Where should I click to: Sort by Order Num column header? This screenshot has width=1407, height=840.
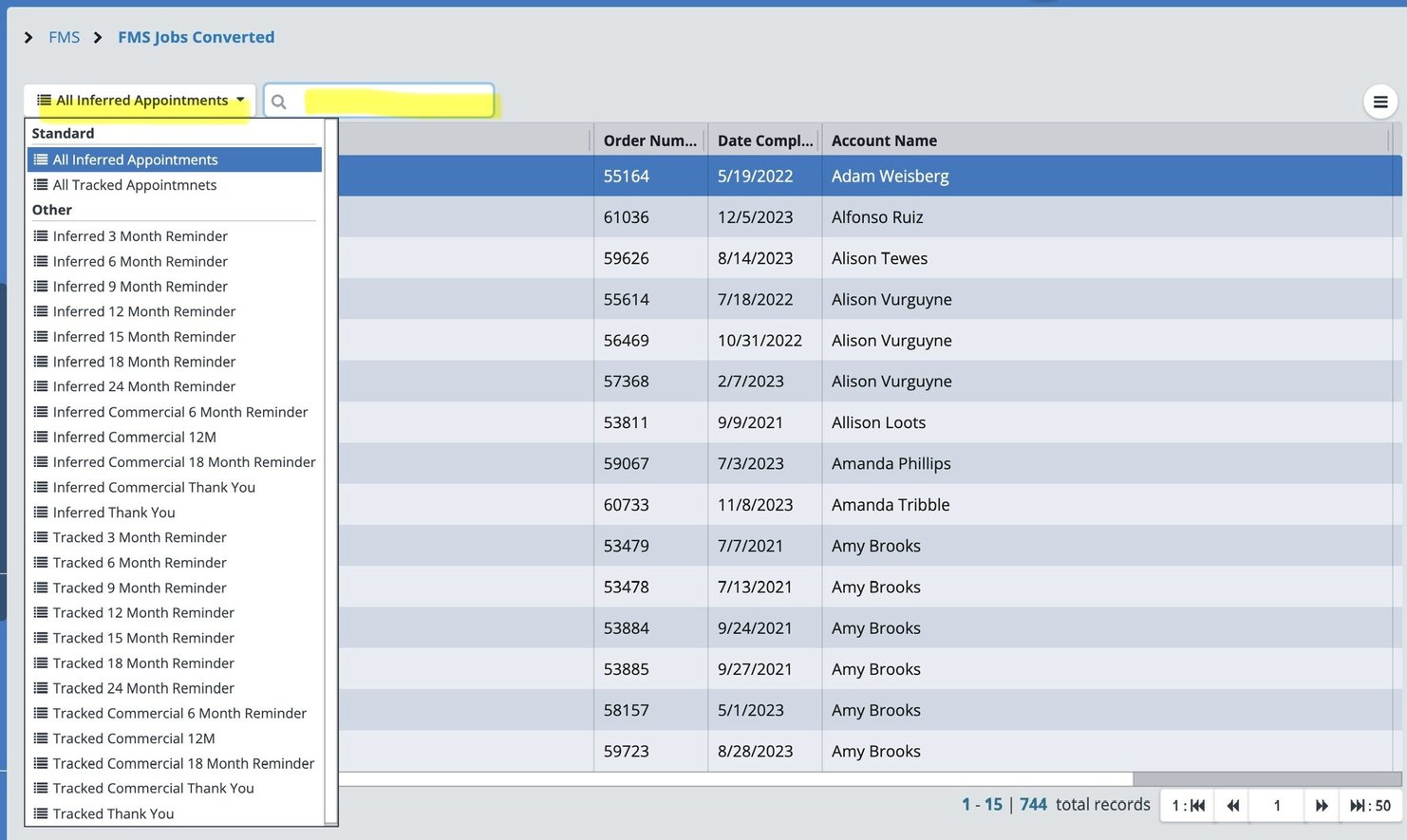(650, 140)
